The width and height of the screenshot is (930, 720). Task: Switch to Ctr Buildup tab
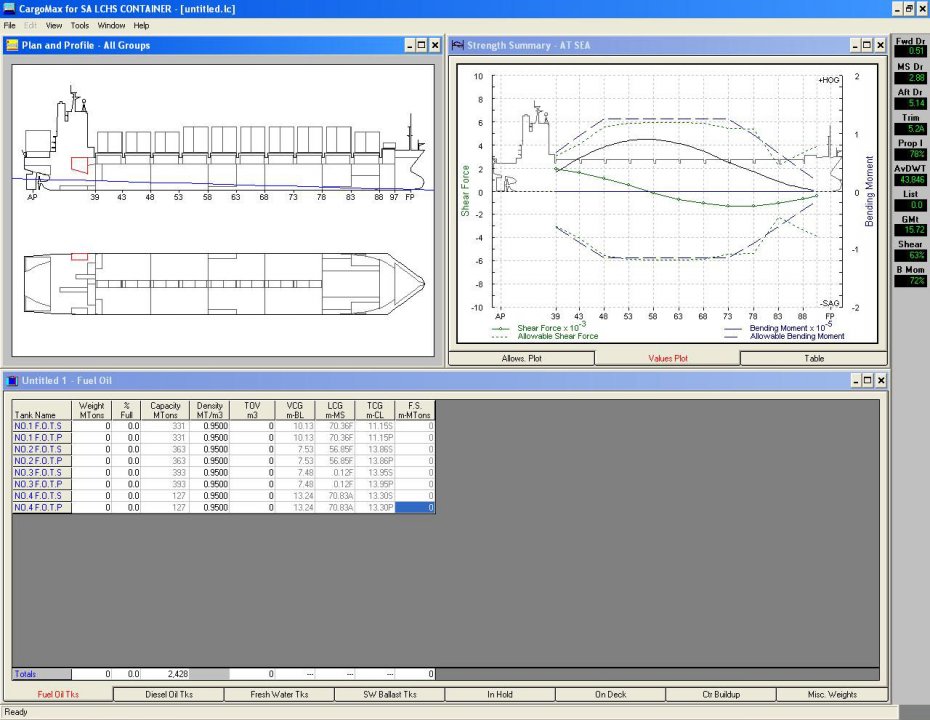pyautogui.click(x=721, y=694)
